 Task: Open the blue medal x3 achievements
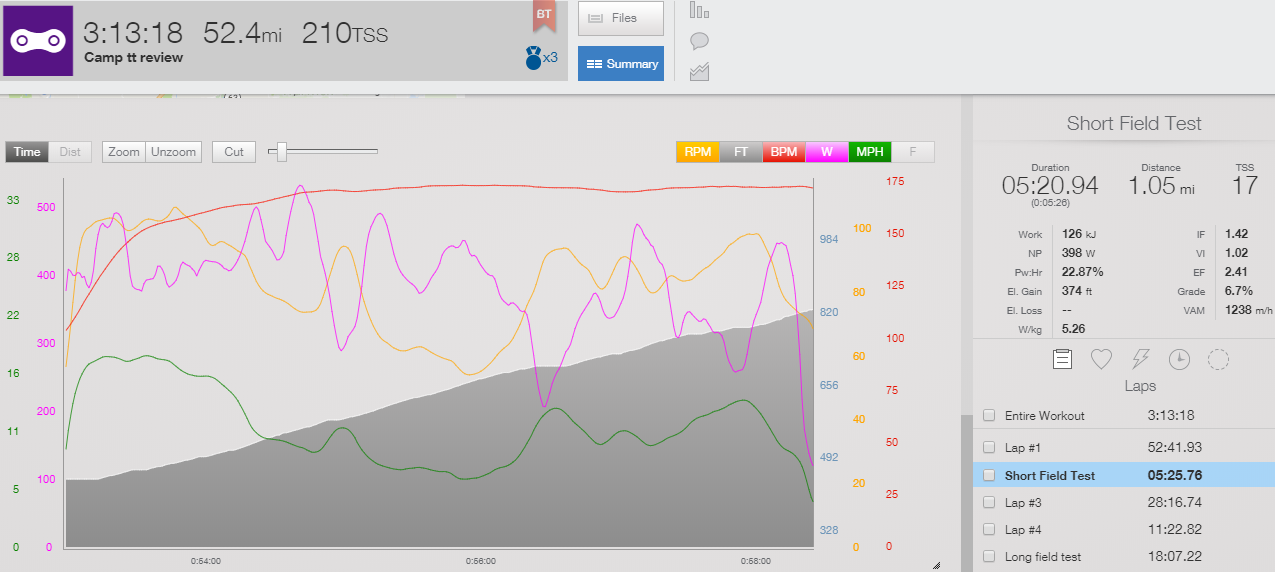coord(541,58)
